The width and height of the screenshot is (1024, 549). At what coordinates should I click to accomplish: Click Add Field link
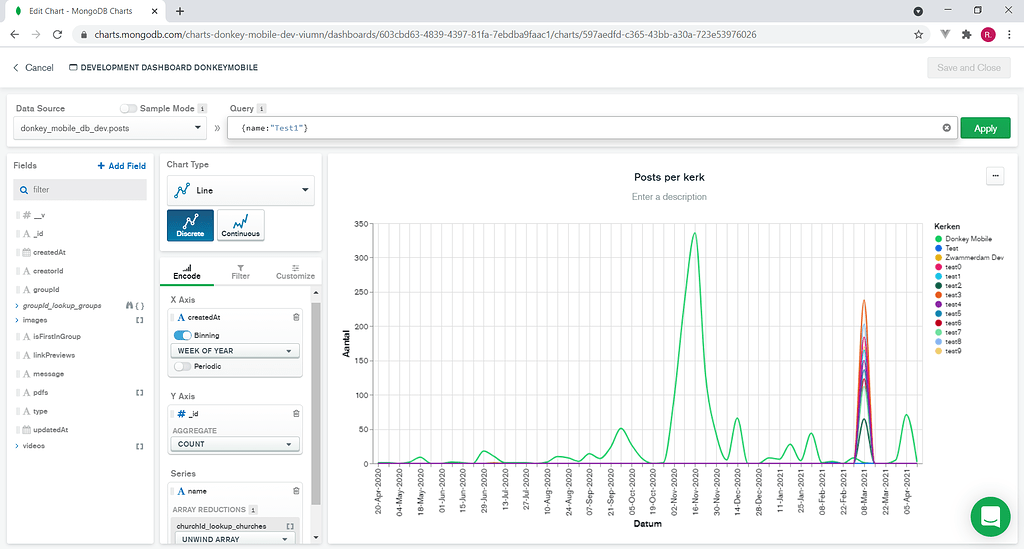(x=121, y=166)
